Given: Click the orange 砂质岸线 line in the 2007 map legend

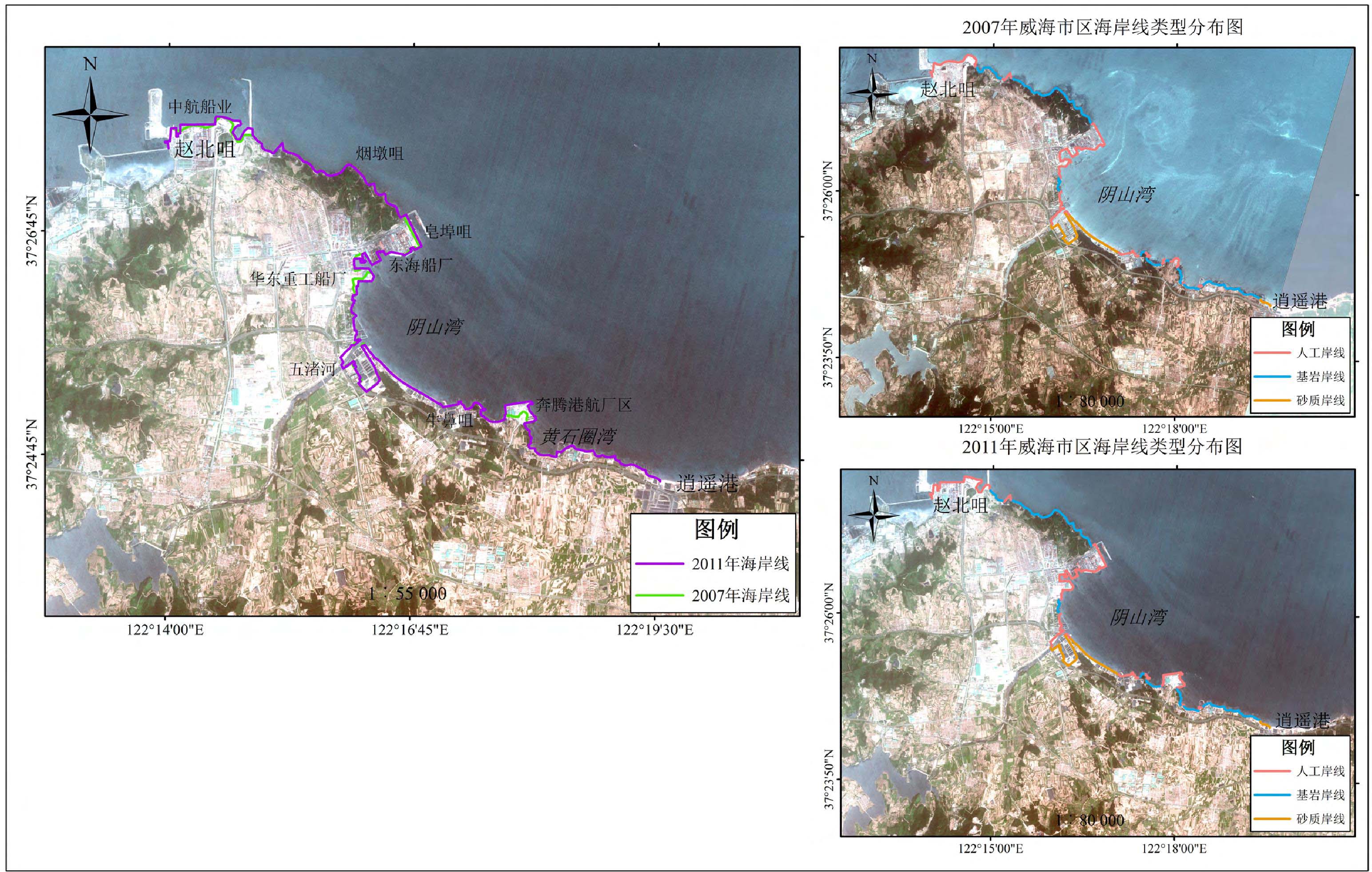Looking at the screenshot, I should coord(1272,400).
